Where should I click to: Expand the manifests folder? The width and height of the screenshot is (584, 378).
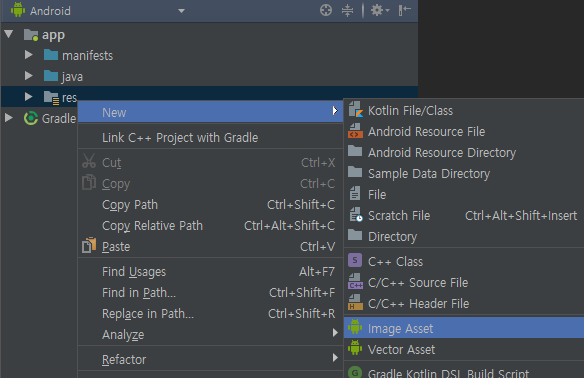[28, 55]
